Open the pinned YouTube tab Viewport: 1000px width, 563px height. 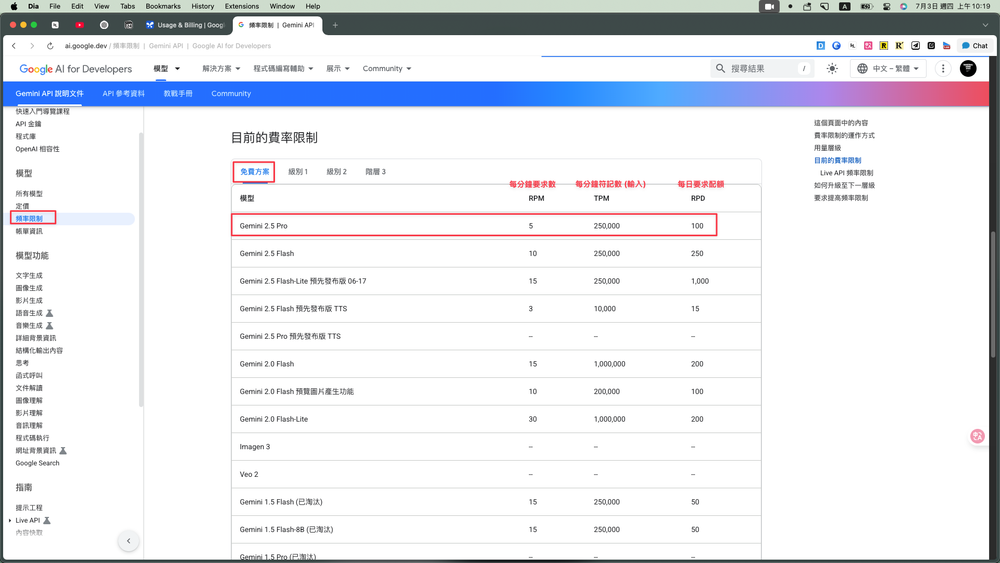coord(80,25)
